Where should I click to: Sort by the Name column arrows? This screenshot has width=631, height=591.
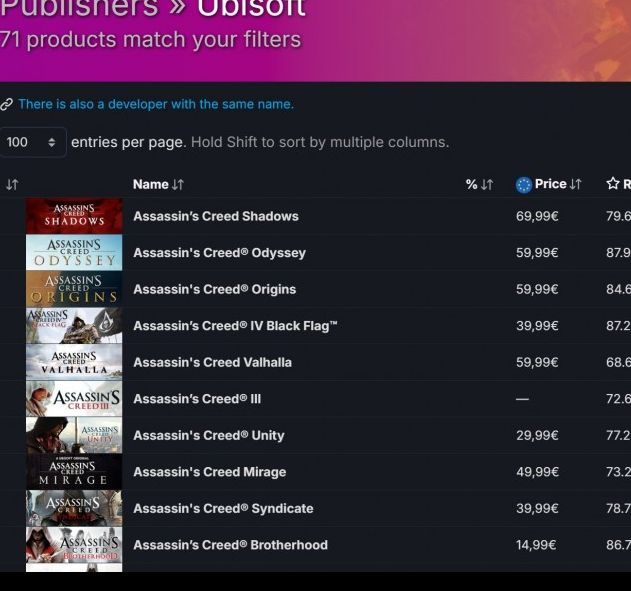(x=178, y=184)
